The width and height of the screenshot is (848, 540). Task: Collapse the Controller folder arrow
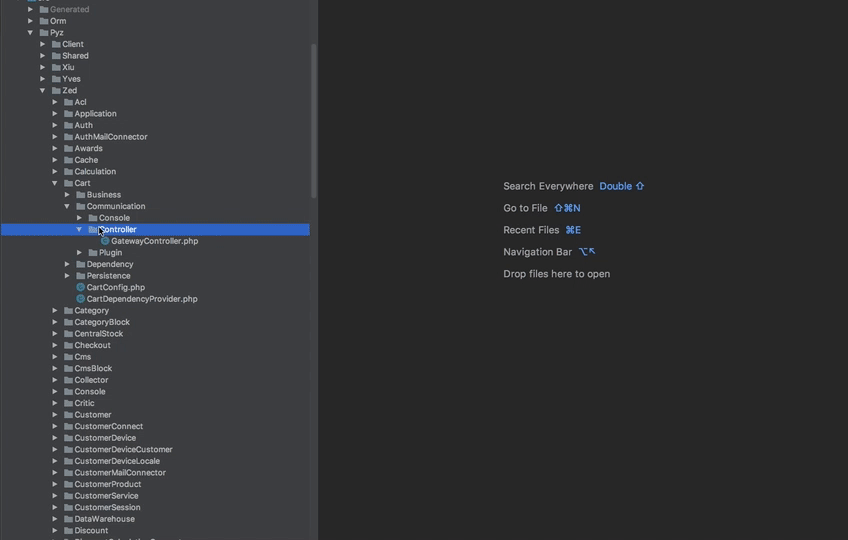tap(79, 229)
